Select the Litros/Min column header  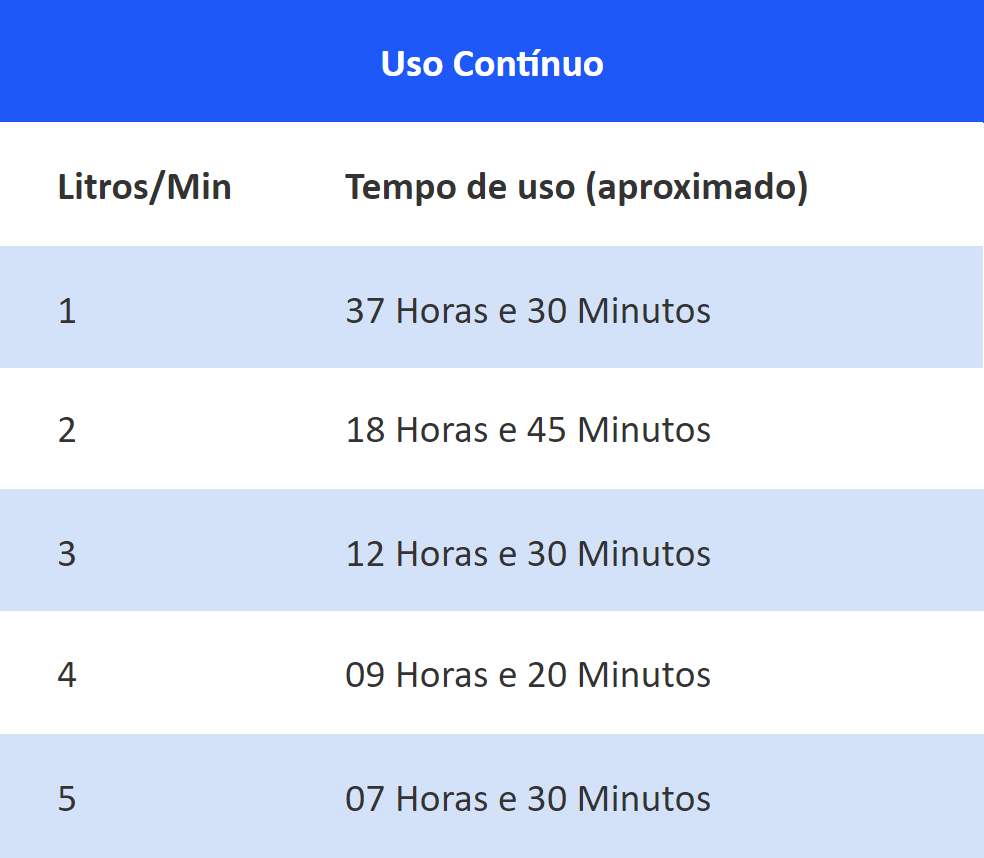pyautogui.click(x=144, y=187)
